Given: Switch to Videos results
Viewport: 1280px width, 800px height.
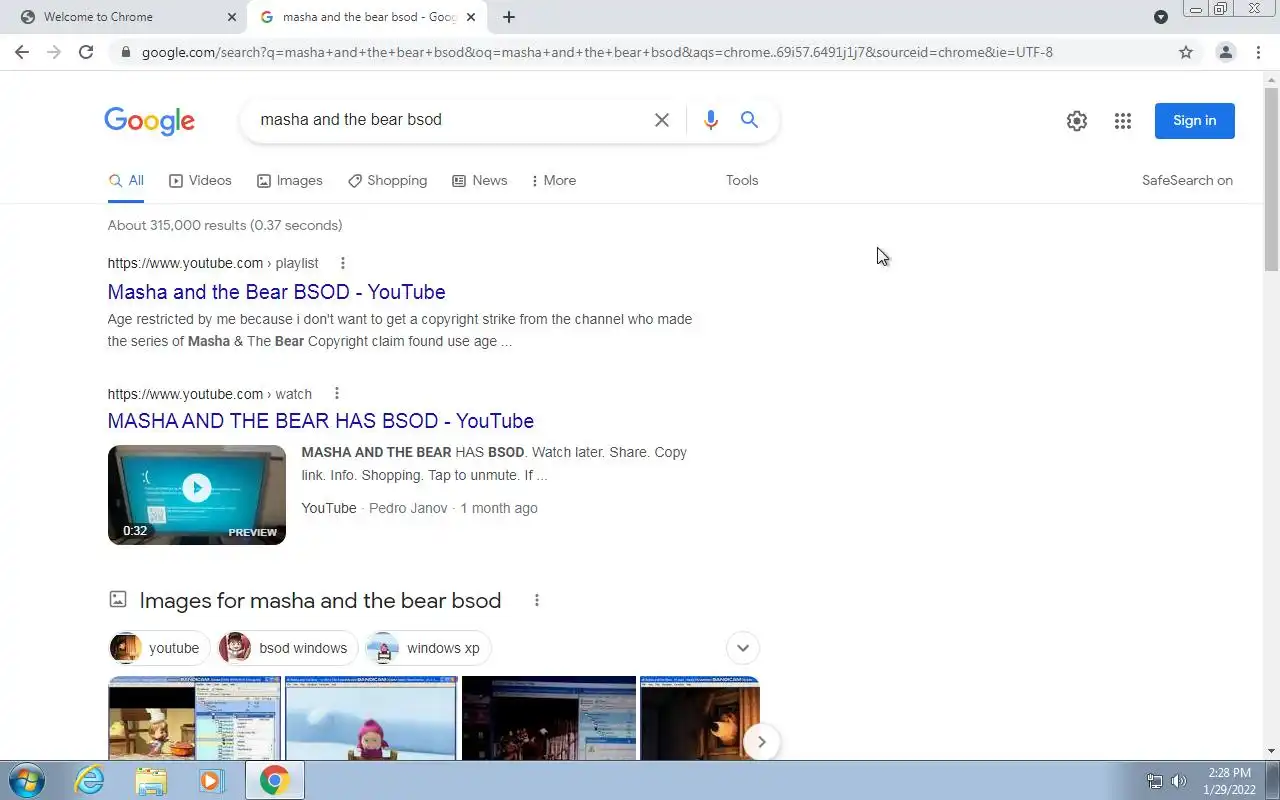Looking at the screenshot, I should point(200,181).
